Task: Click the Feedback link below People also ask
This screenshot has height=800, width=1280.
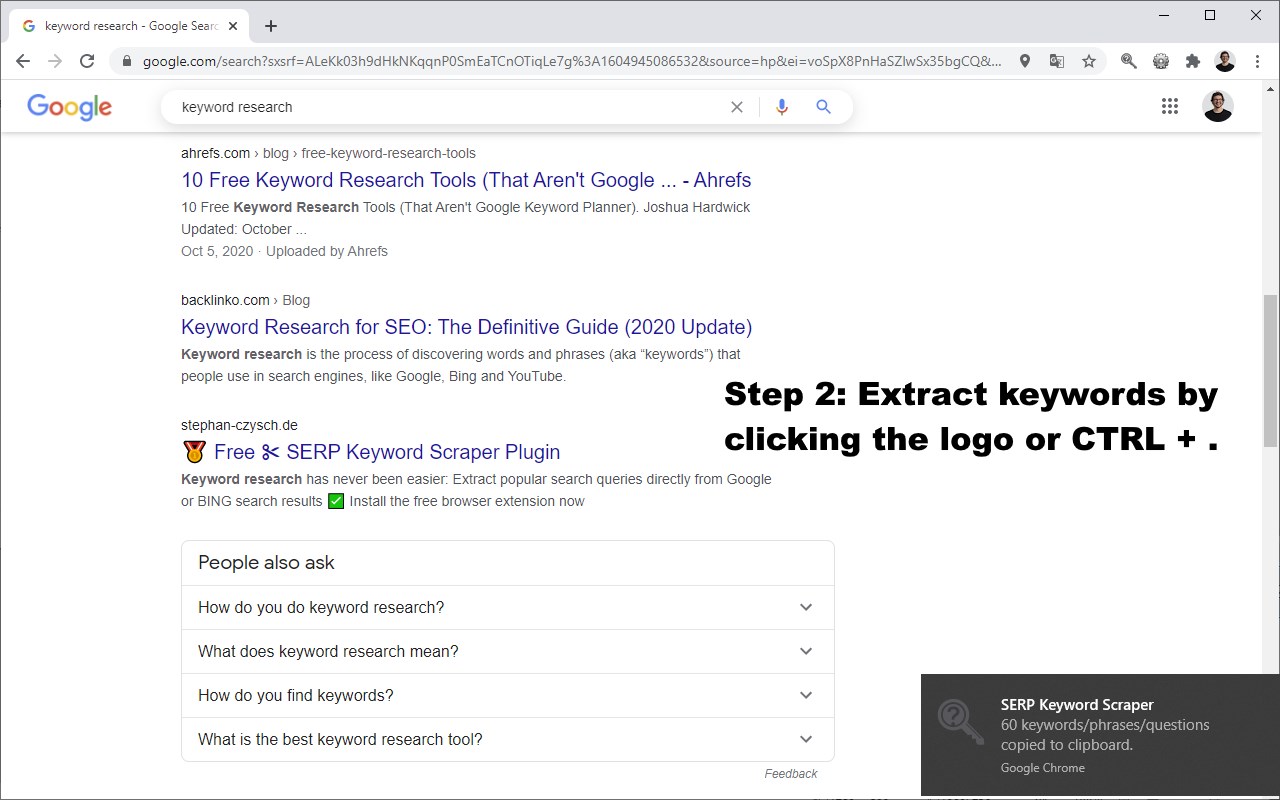Action: 791,773
